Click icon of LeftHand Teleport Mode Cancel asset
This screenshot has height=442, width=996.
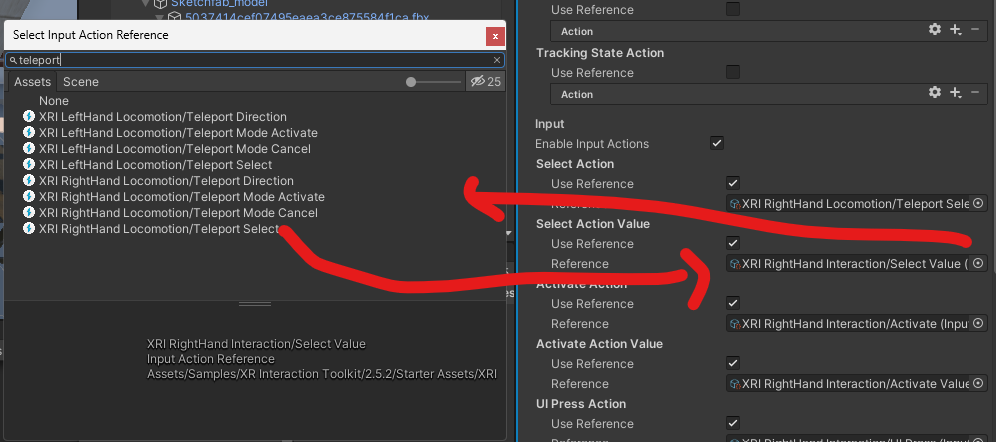29,148
